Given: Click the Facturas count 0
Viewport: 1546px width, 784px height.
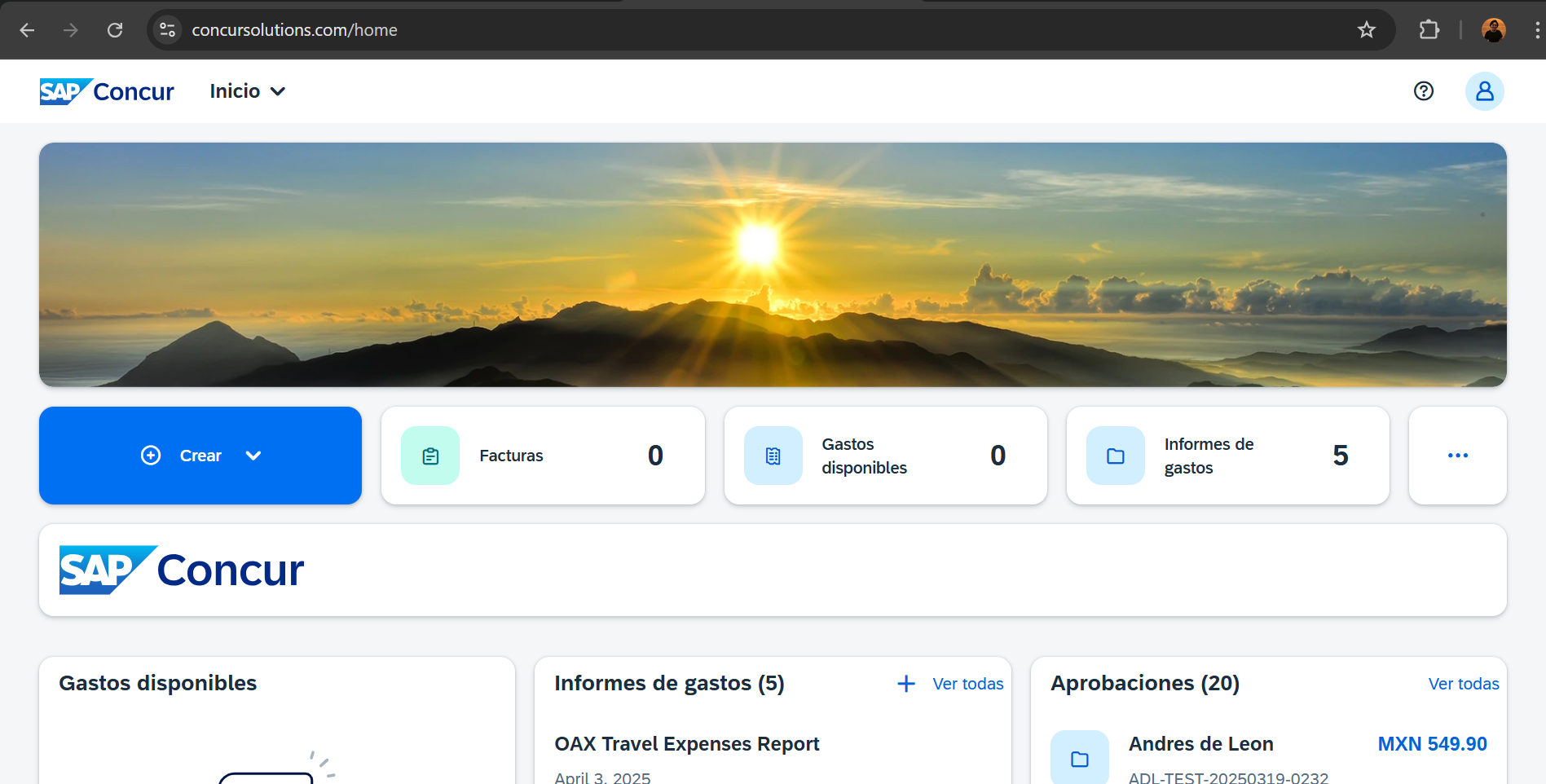Looking at the screenshot, I should [655, 456].
